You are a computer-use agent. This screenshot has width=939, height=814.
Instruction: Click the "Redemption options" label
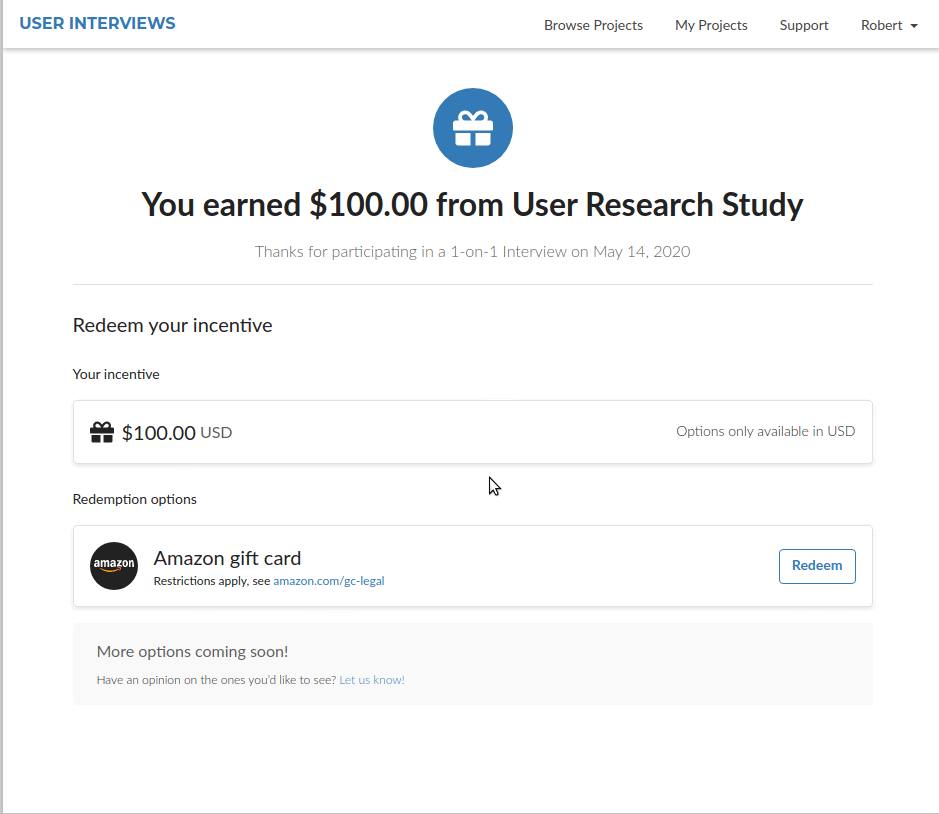click(135, 499)
